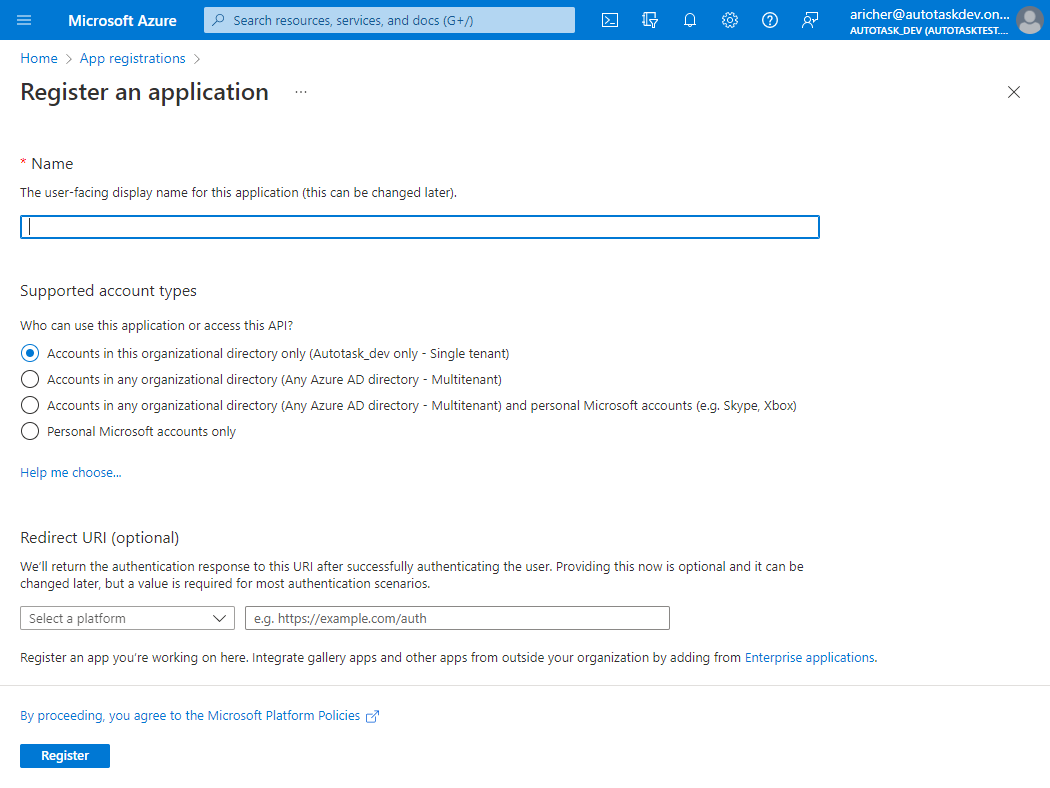Open the Feedback panel icon
The image size is (1050, 788).
[810, 20]
